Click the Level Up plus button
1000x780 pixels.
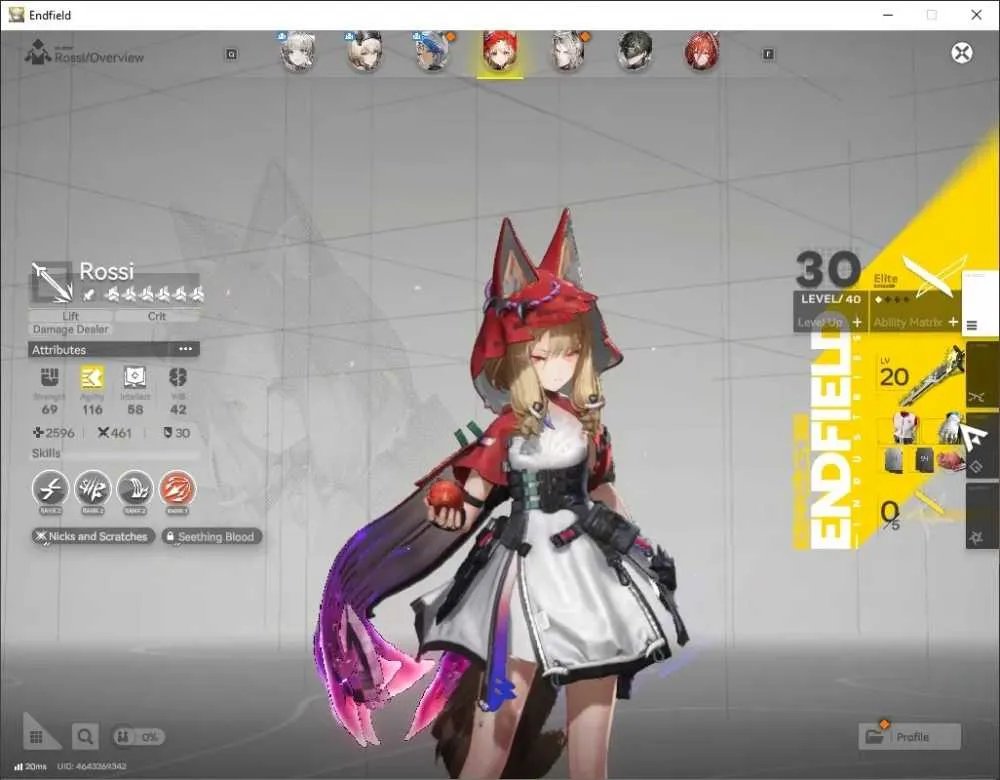(x=857, y=322)
